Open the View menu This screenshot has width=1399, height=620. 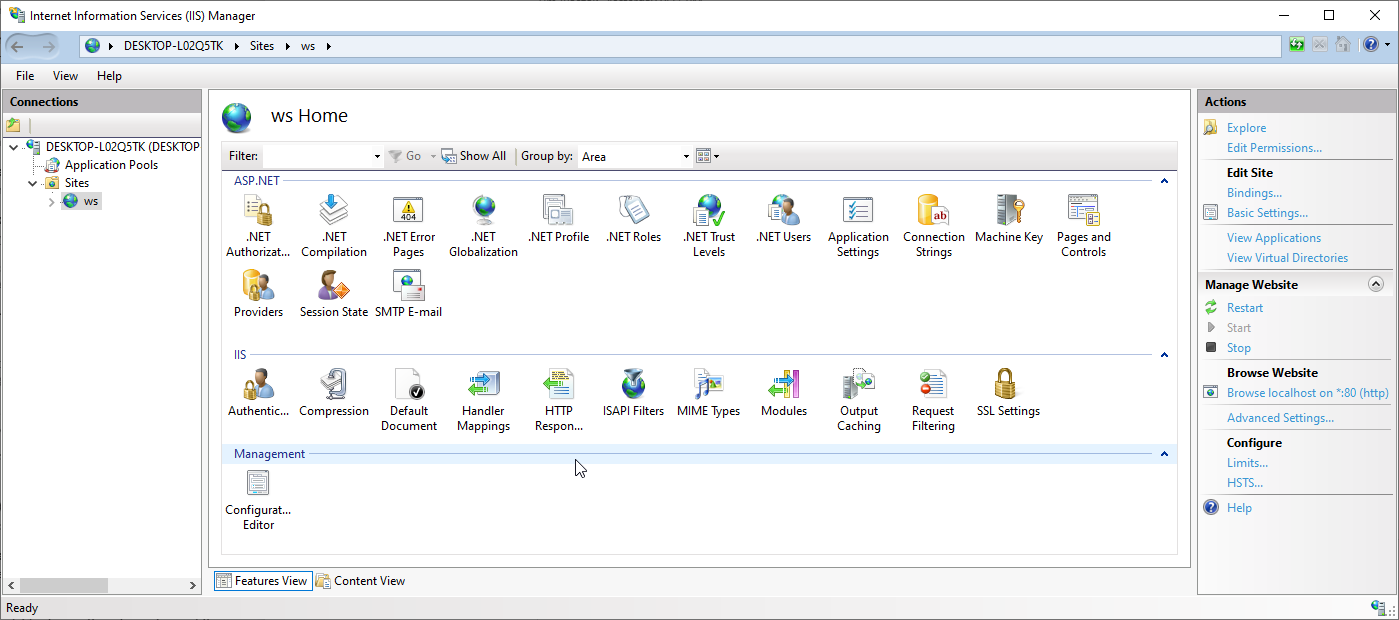point(65,76)
